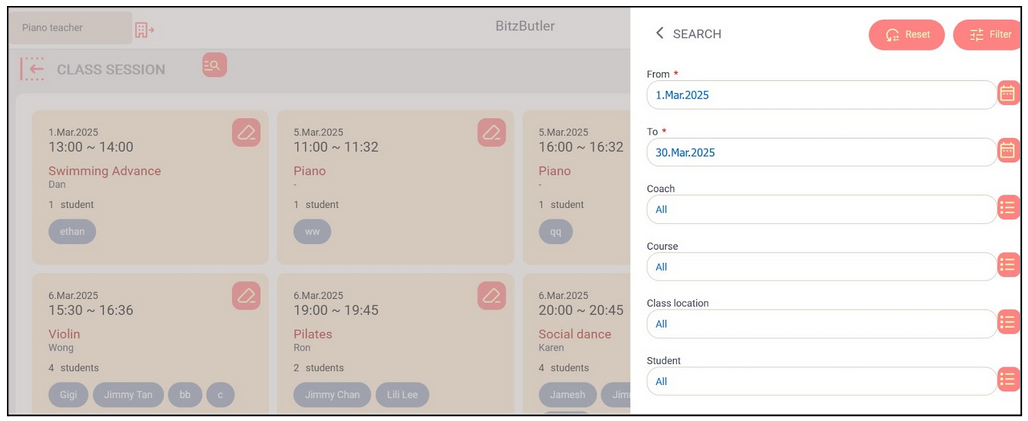Click the collapse arrow left of CLASS SESSION
Screen dimensions: 1028x421
click(33, 69)
